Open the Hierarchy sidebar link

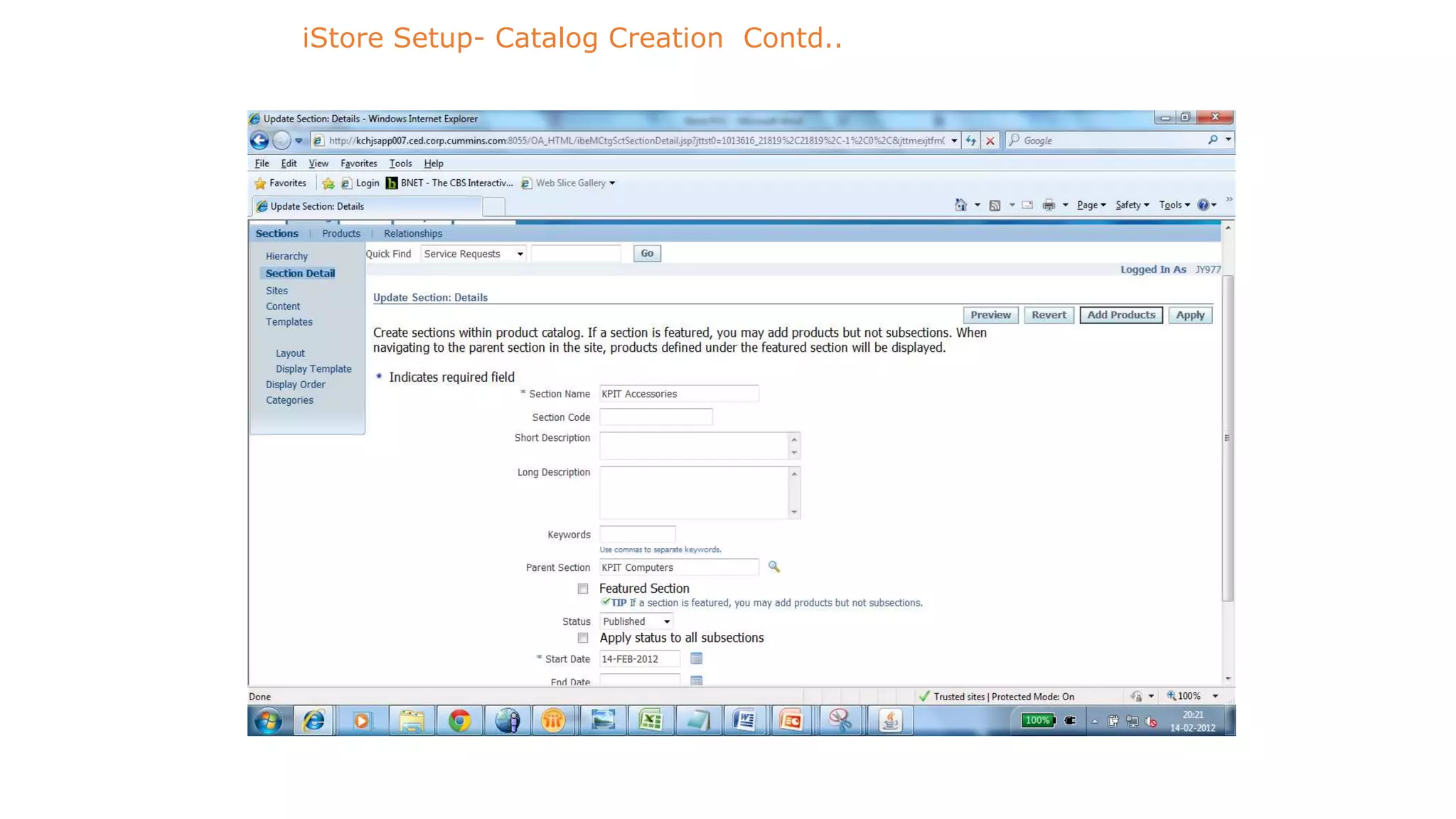tap(287, 256)
